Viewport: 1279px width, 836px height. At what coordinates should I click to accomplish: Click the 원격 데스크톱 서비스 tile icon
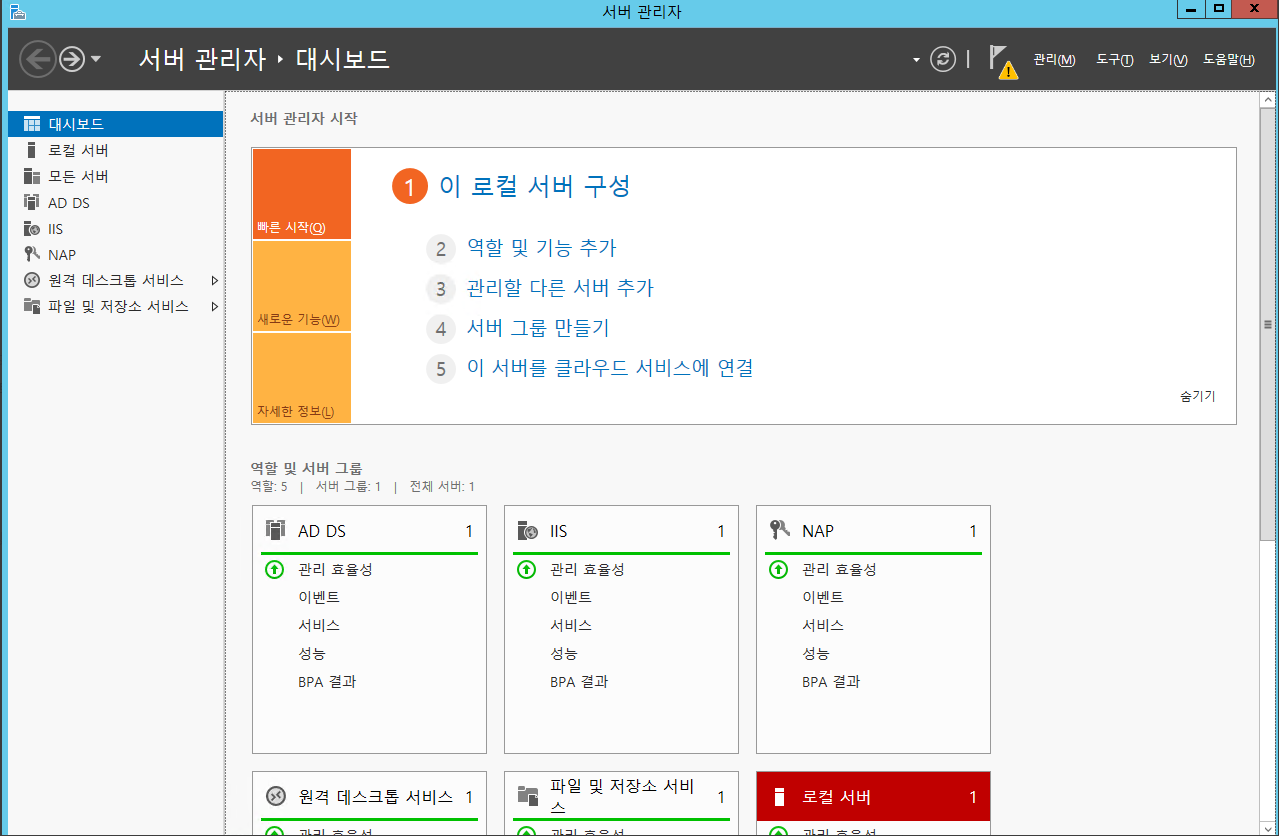(275, 797)
